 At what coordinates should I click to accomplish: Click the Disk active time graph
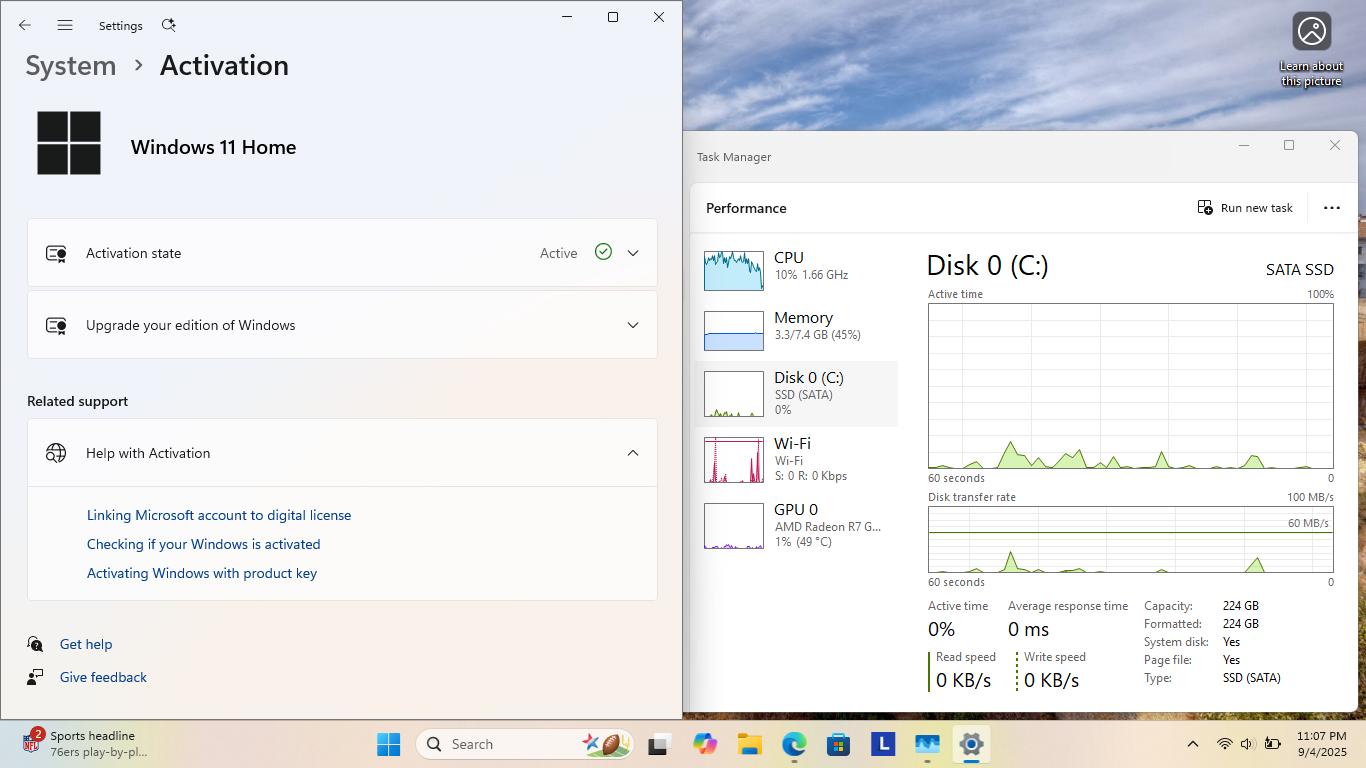pyautogui.click(x=1131, y=386)
